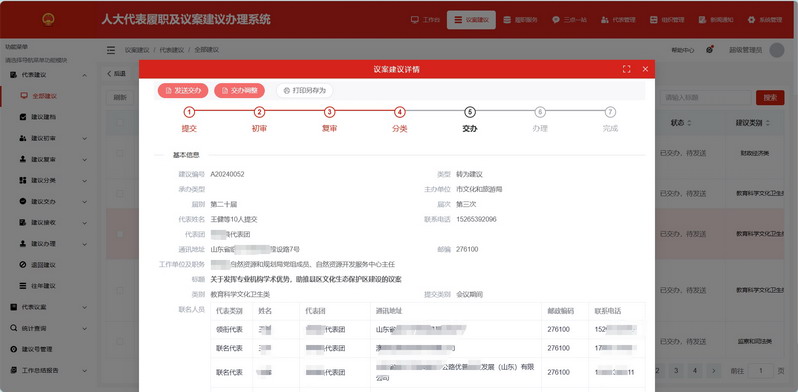Select the 建议编号 value A20240052
The height and width of the screenshot is (392, 798).
(x=227, y=174)
